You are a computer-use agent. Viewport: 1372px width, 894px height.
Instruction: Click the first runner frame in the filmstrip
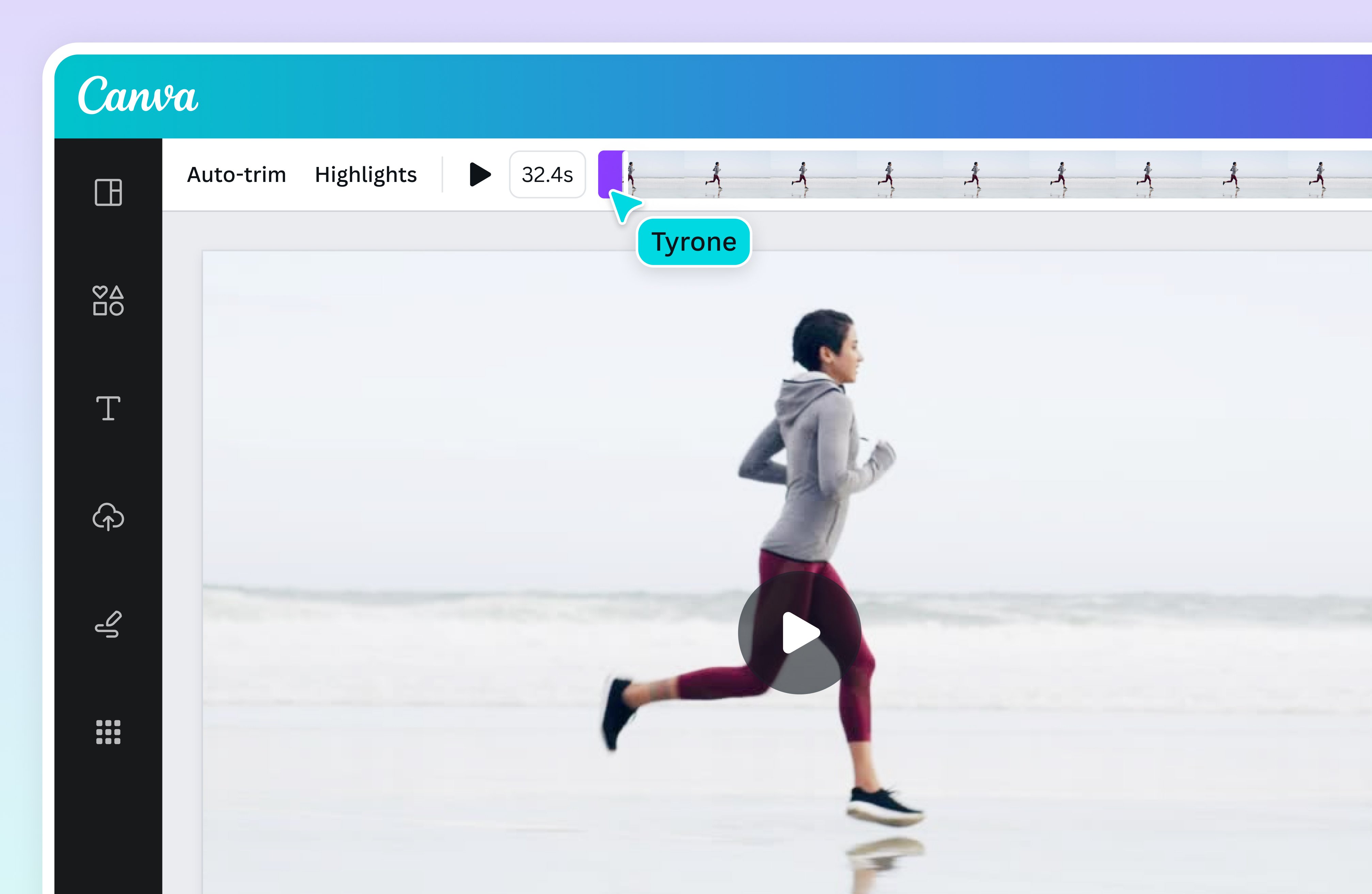pos(633,175)
